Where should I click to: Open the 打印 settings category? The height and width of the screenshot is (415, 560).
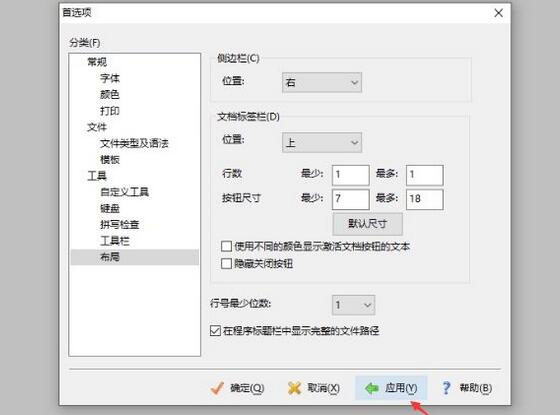point(110,111)
